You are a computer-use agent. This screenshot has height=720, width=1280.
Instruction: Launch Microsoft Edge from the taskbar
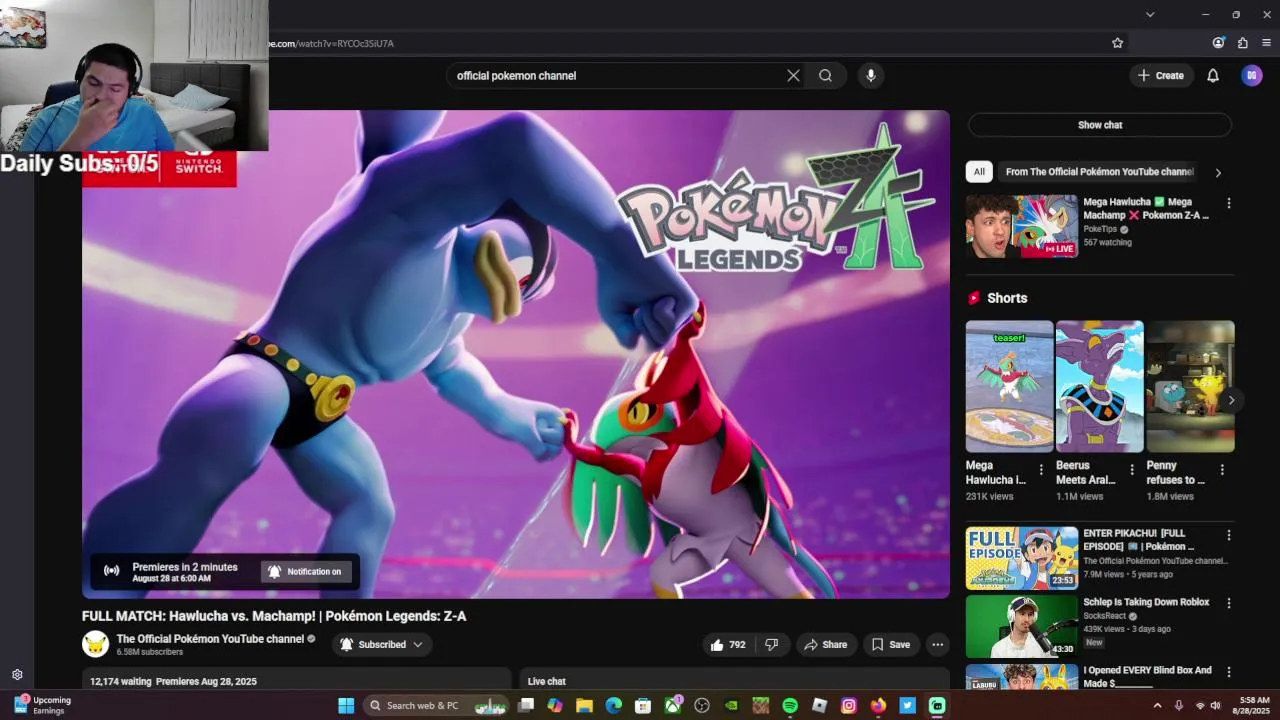pos(613,706)
